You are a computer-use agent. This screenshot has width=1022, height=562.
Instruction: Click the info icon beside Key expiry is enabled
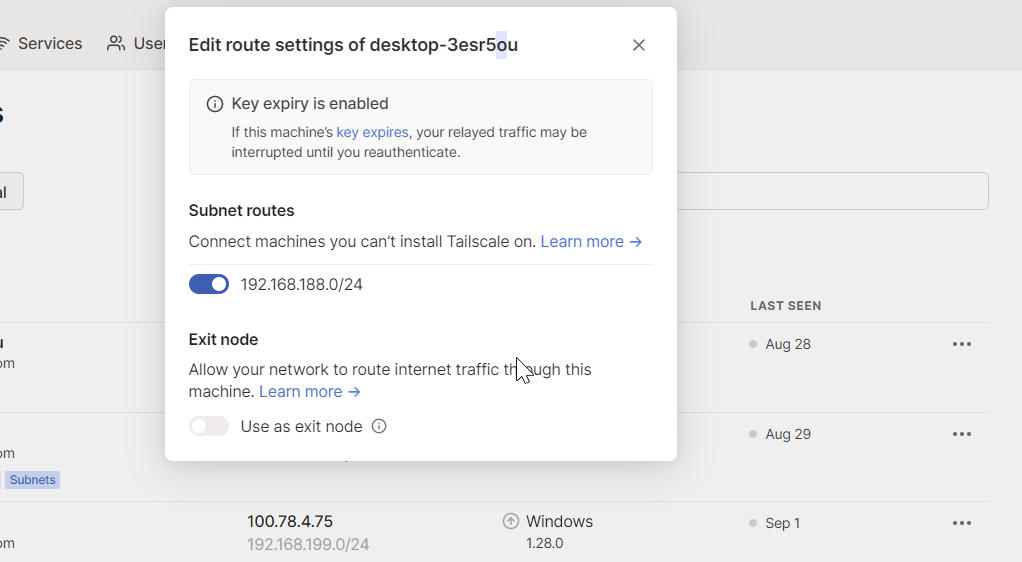click(214, 104)
